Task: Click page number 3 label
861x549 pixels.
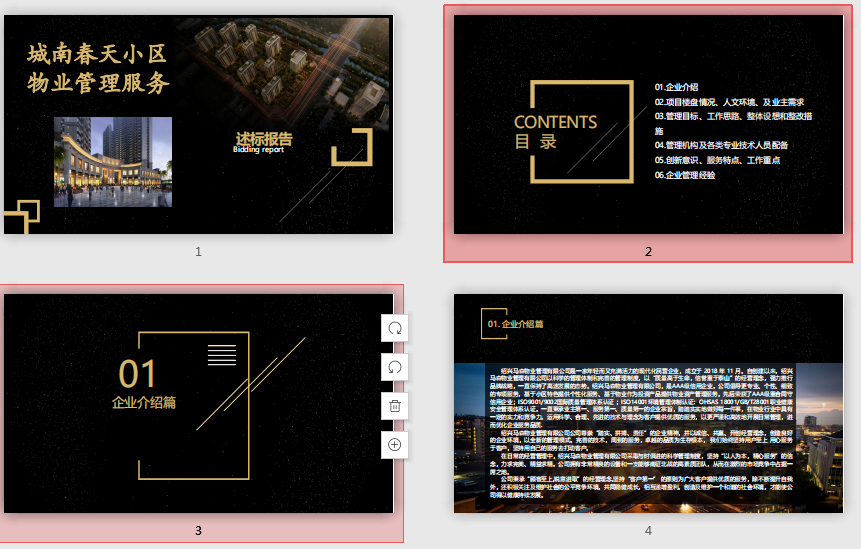Action: coord(198,530)
